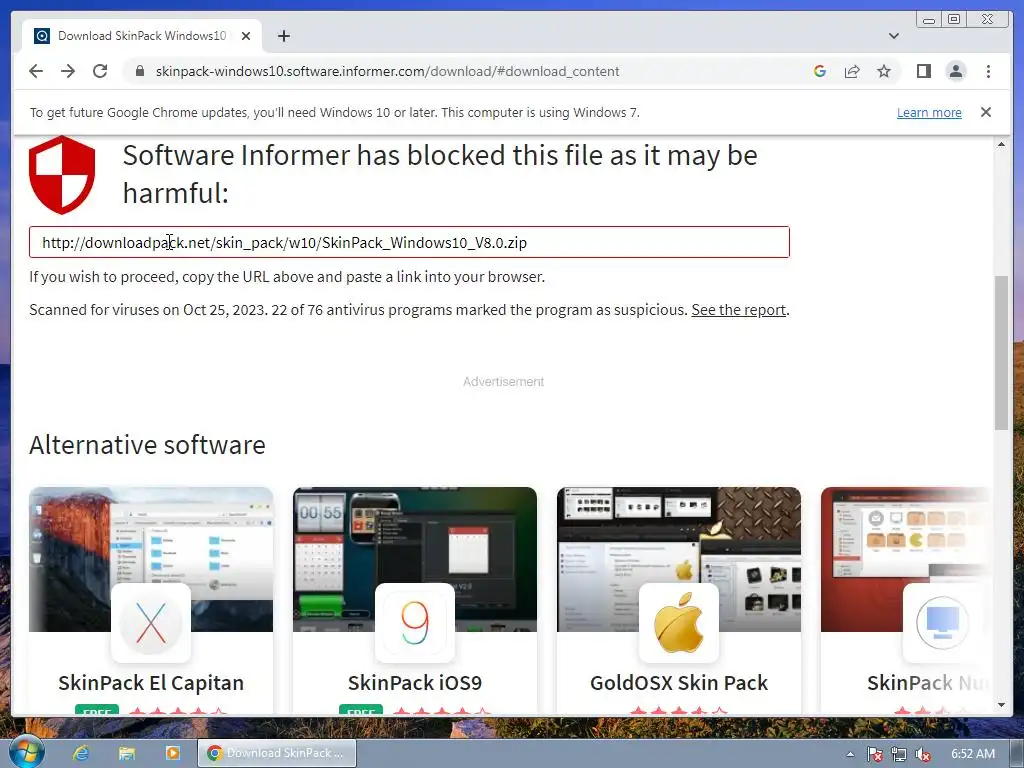The height and width of the screenshot is (768, 1024).
Task: Click the Google icon in the address bar
Action: click(820, 71)
